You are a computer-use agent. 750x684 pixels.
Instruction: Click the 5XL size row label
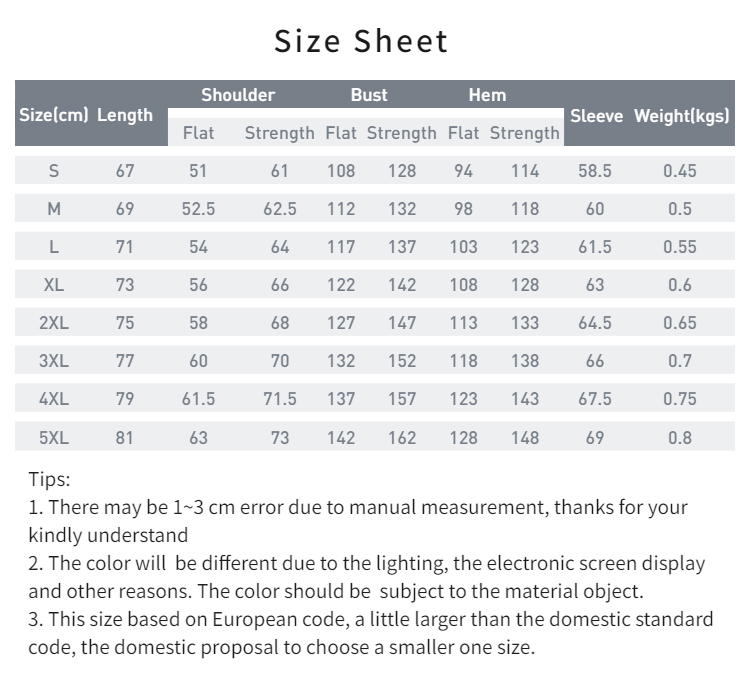tap(54, 437)
